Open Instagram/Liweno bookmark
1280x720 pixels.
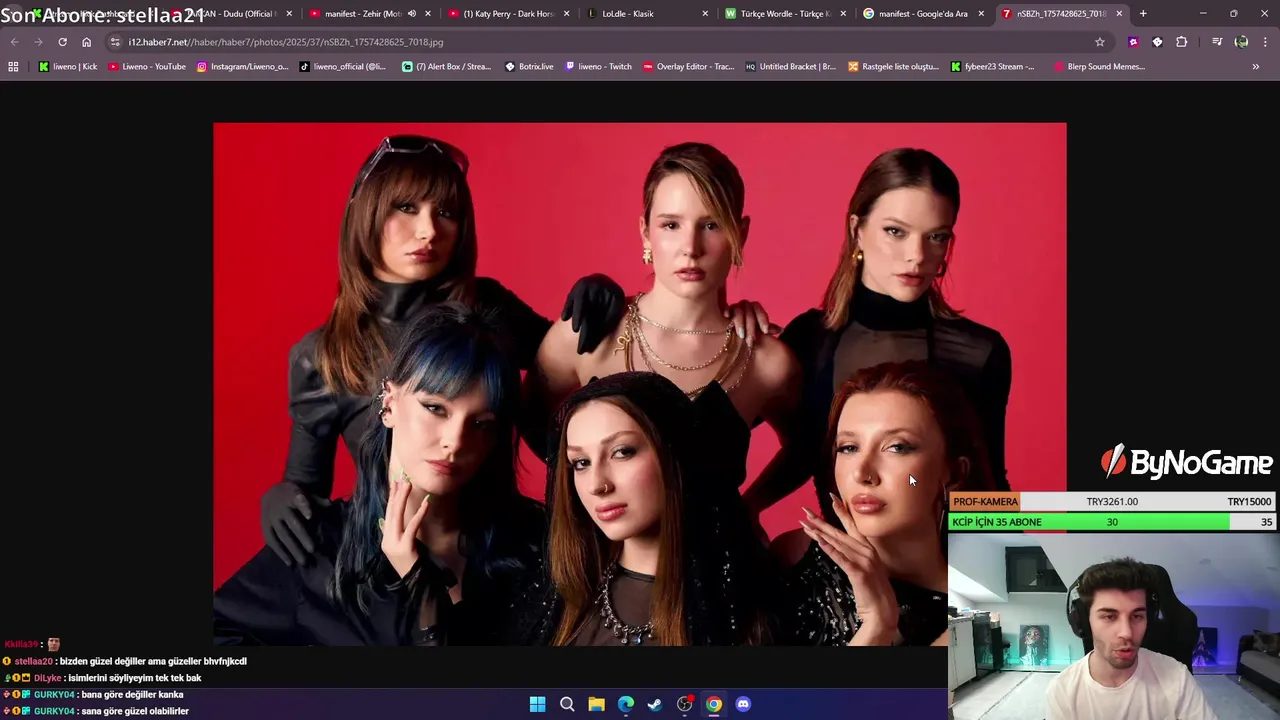(x=242, y=67)
